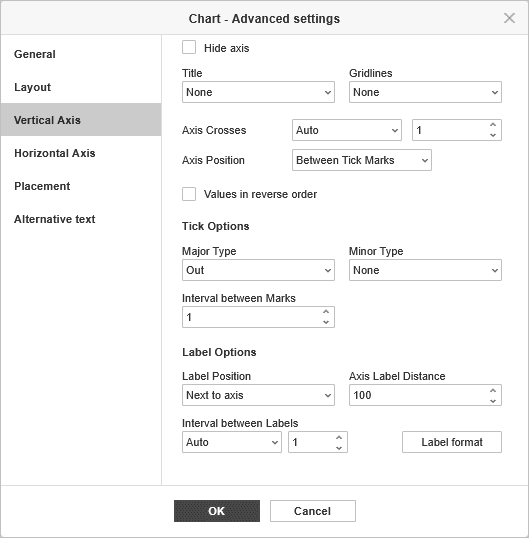Image resolution: width=529 pixels, height=538 pixels.
Task: Open the Axis Position dropdown
Action: (x=362, y=160)
